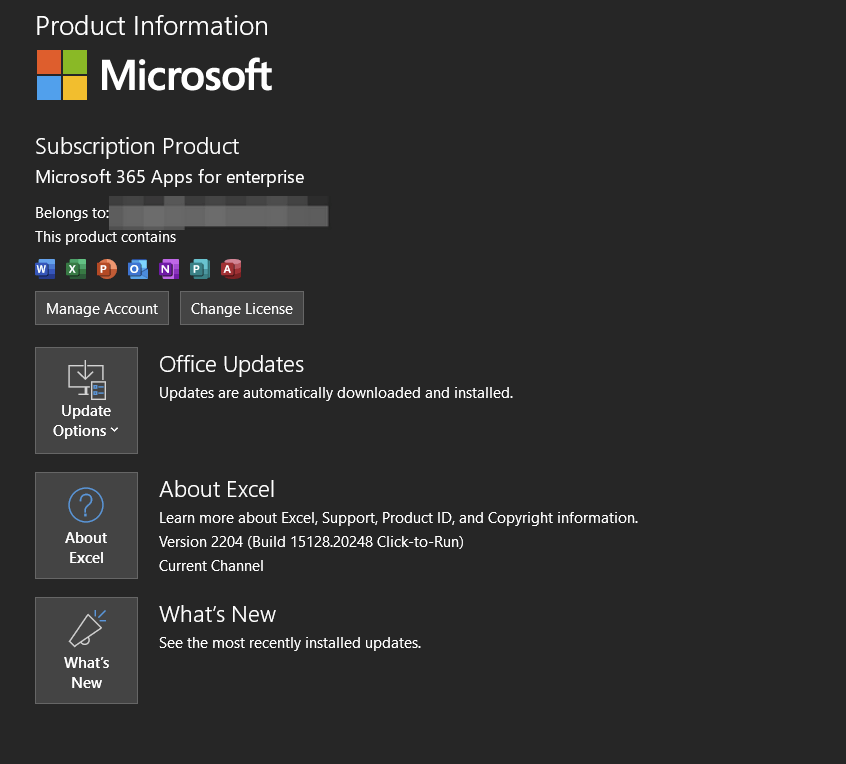The width and height of the screenshot is (846, 764).
Task: Click the Word app icon
Action: tap(45, 269)
